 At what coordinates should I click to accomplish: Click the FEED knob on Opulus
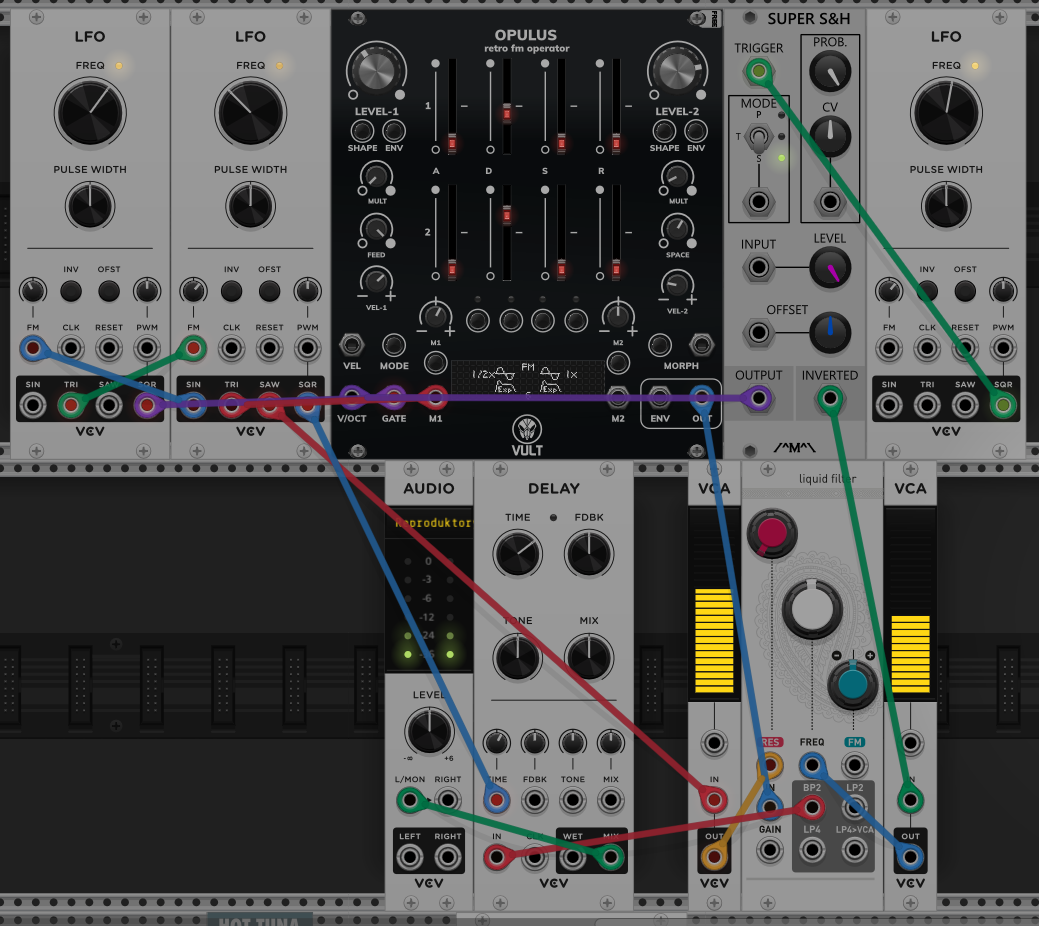(x=376, y=230)
